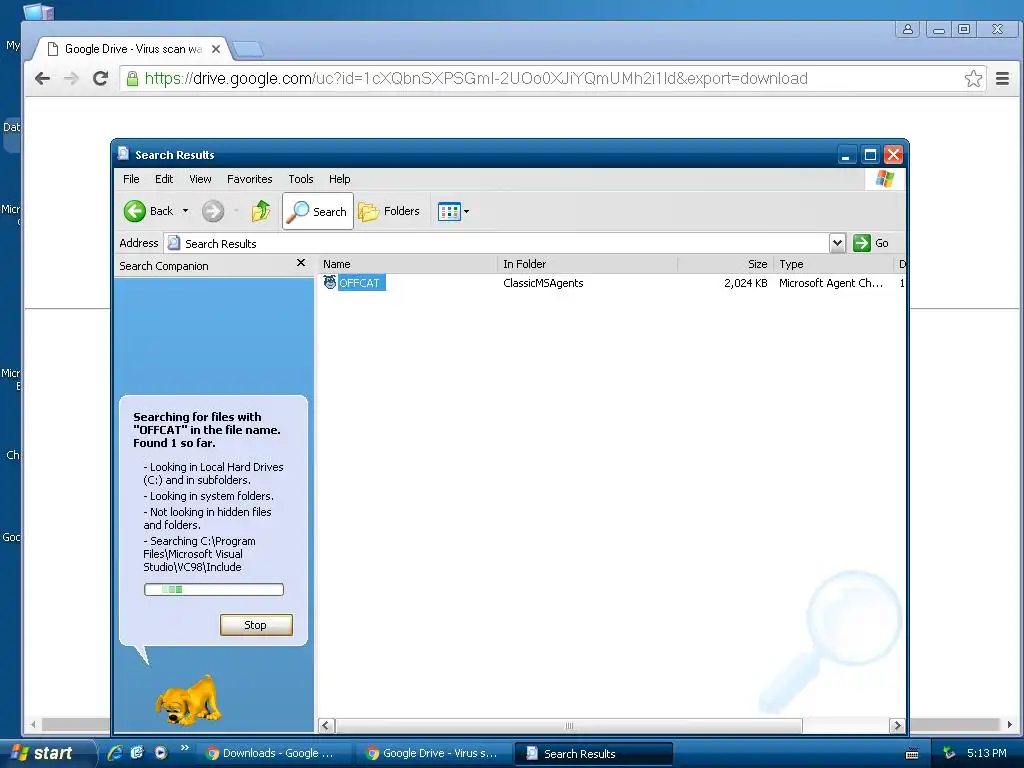Viewport: 1024px width, 768px height.
Task: Open the File menu
Action: (131, 179)
